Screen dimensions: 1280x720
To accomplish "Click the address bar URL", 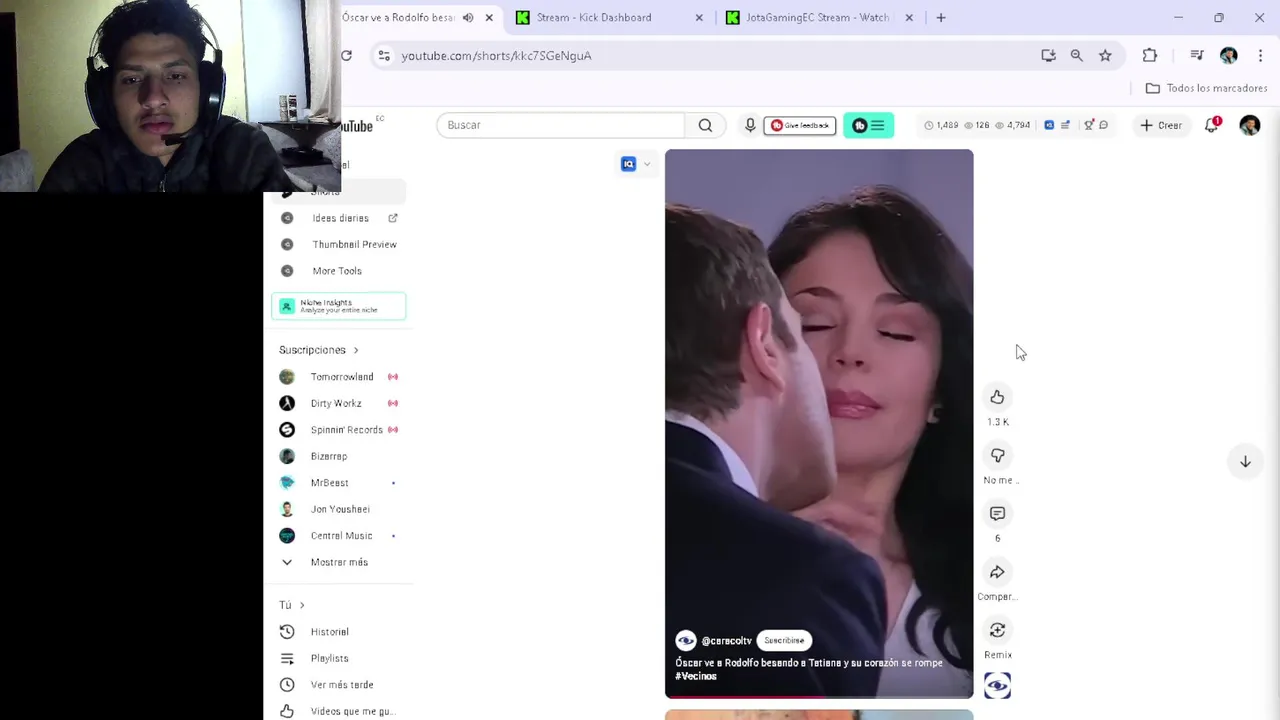I will tap(496, 56).
